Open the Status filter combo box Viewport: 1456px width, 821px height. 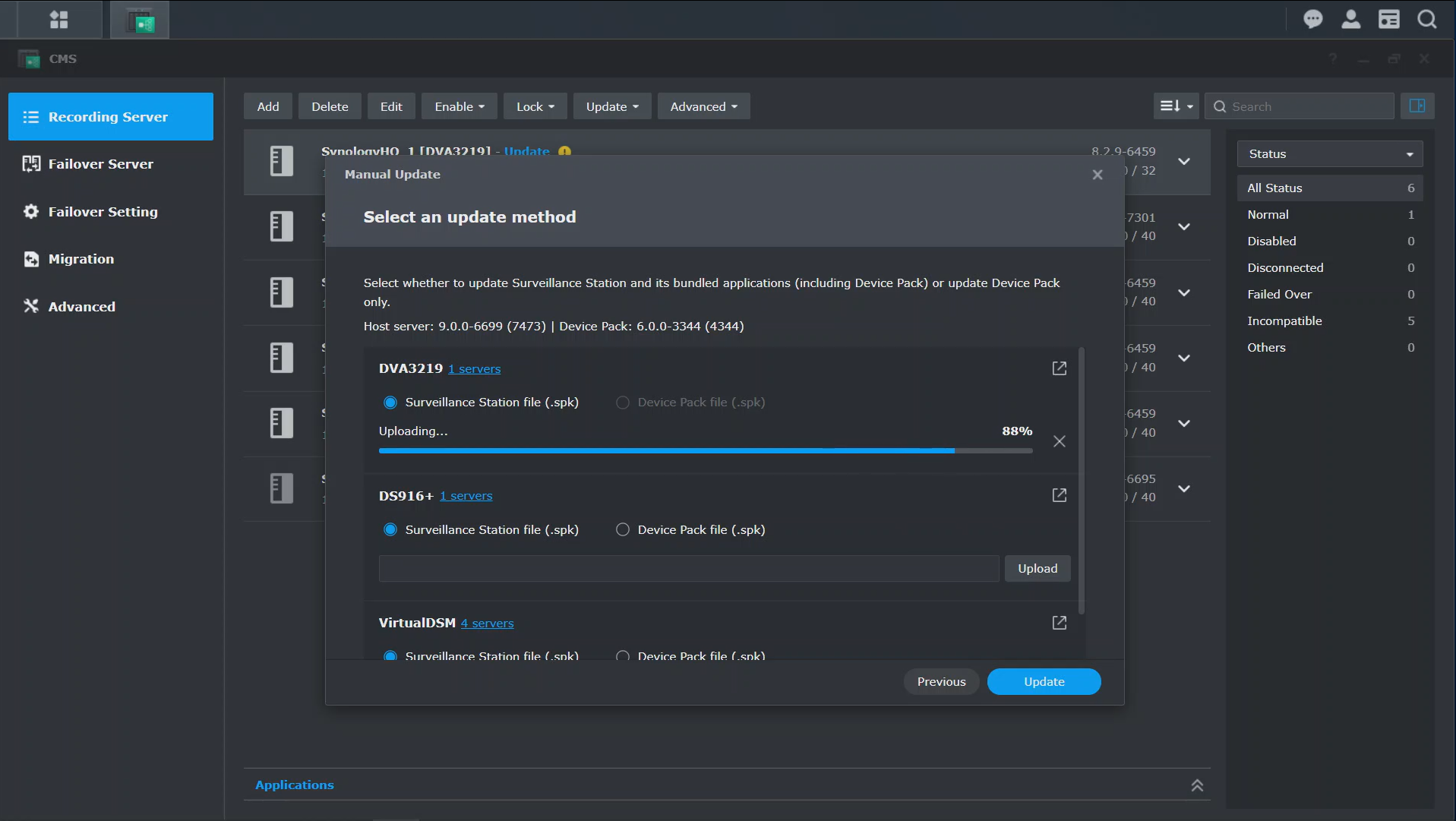click(1330, 153)
